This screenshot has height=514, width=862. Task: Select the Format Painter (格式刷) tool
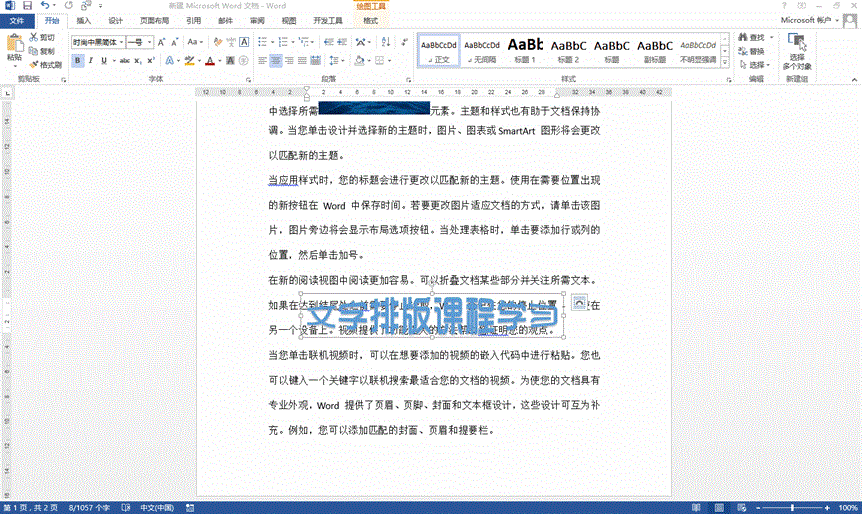click(x=46, y=64)
